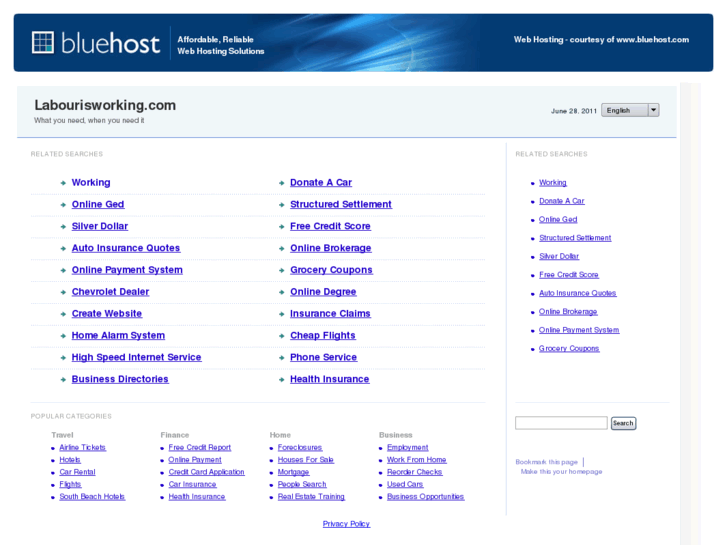Click sidebar Online Ged link
Viewport: 727px width, 545px height.
(558, 219)
